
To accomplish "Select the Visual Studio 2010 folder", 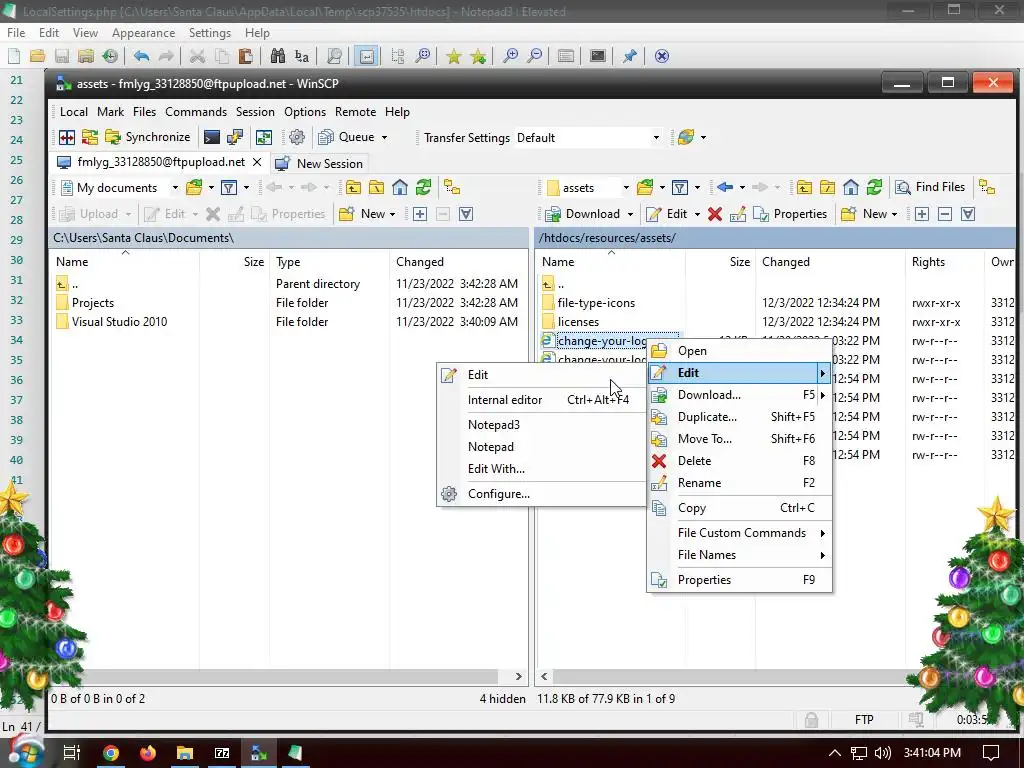I will point(119,321).
